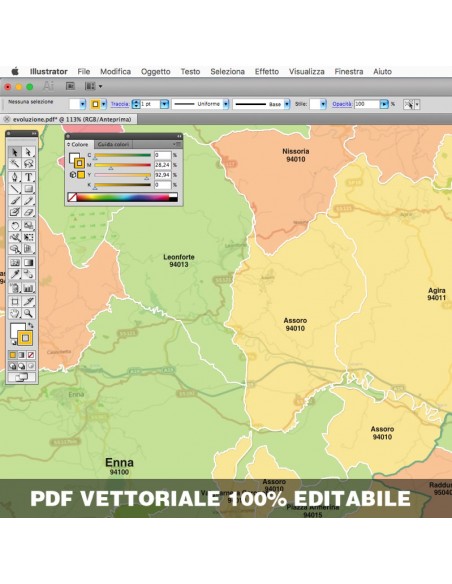Pick the Magic Wand tool
The height and width of the screenshot is (584, 452).
[x=15, y=164]
